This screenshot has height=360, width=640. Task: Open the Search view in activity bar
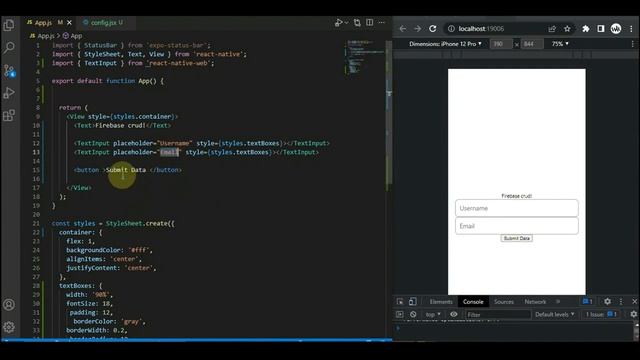tap(9, 48)
